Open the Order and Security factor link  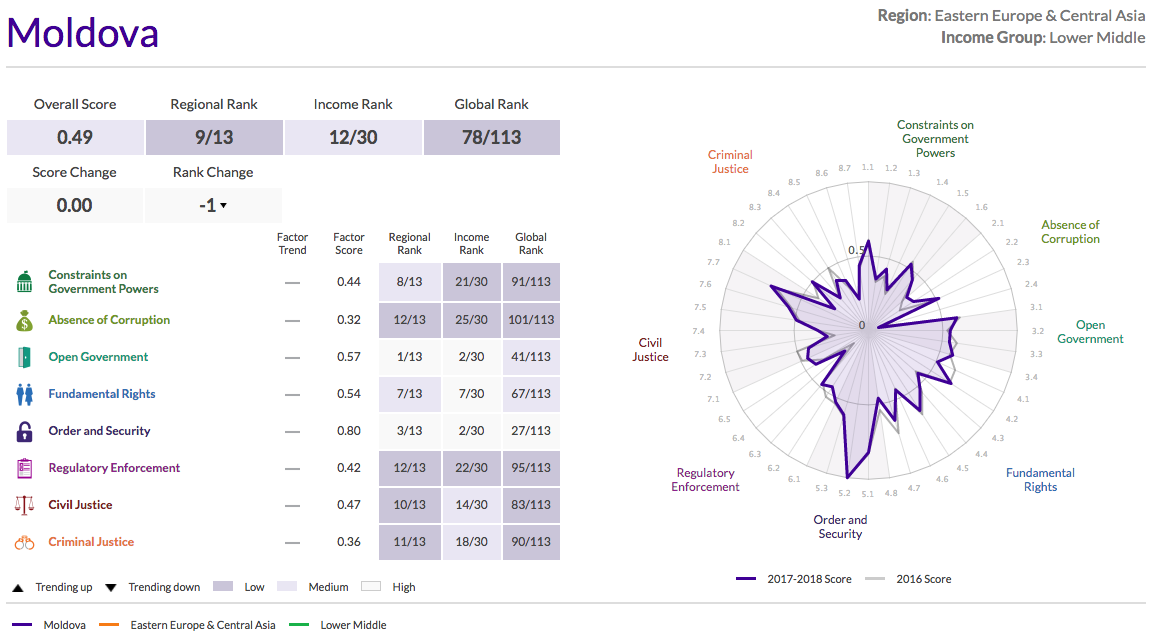tap(99, 430)
